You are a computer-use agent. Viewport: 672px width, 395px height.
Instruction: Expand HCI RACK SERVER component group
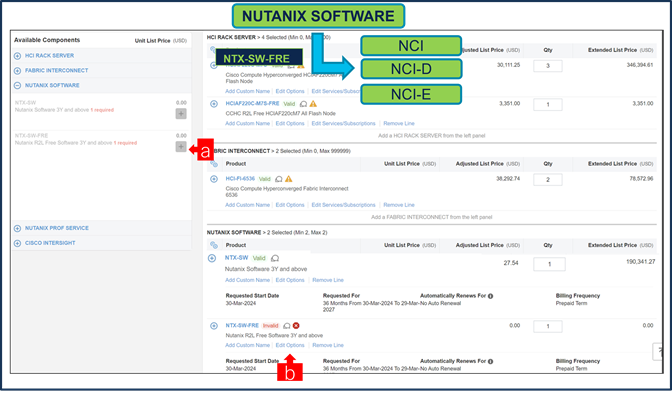click(17, 56)
